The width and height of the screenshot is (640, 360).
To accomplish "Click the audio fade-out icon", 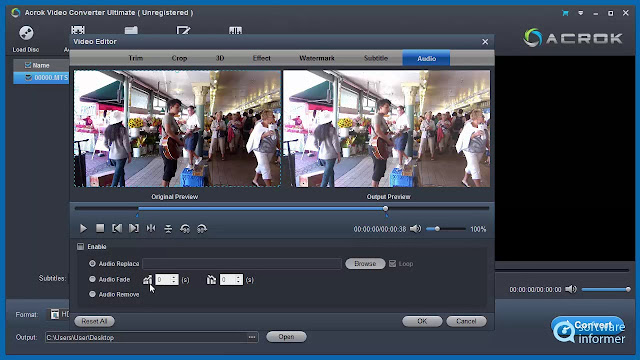I will (x=211, y=280).
